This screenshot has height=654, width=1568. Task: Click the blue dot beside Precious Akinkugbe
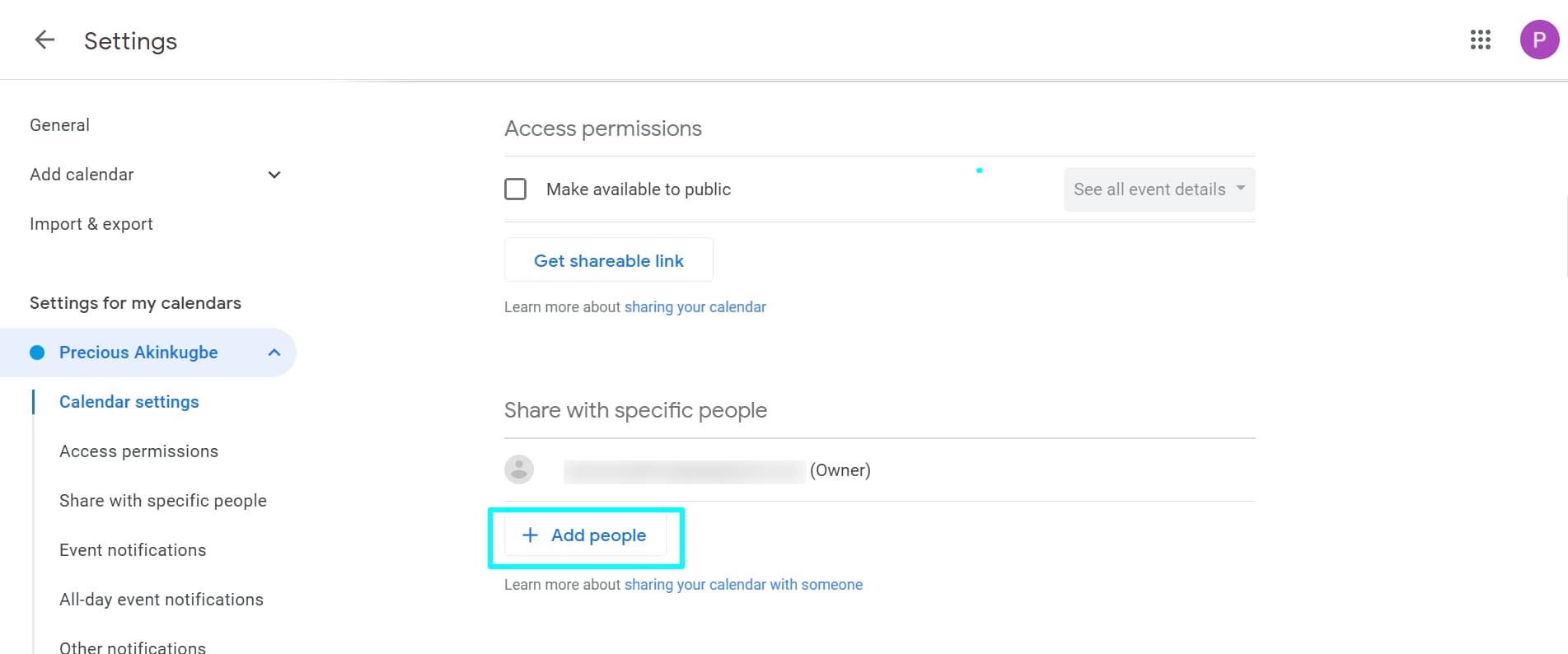click(x=37, y=353)
